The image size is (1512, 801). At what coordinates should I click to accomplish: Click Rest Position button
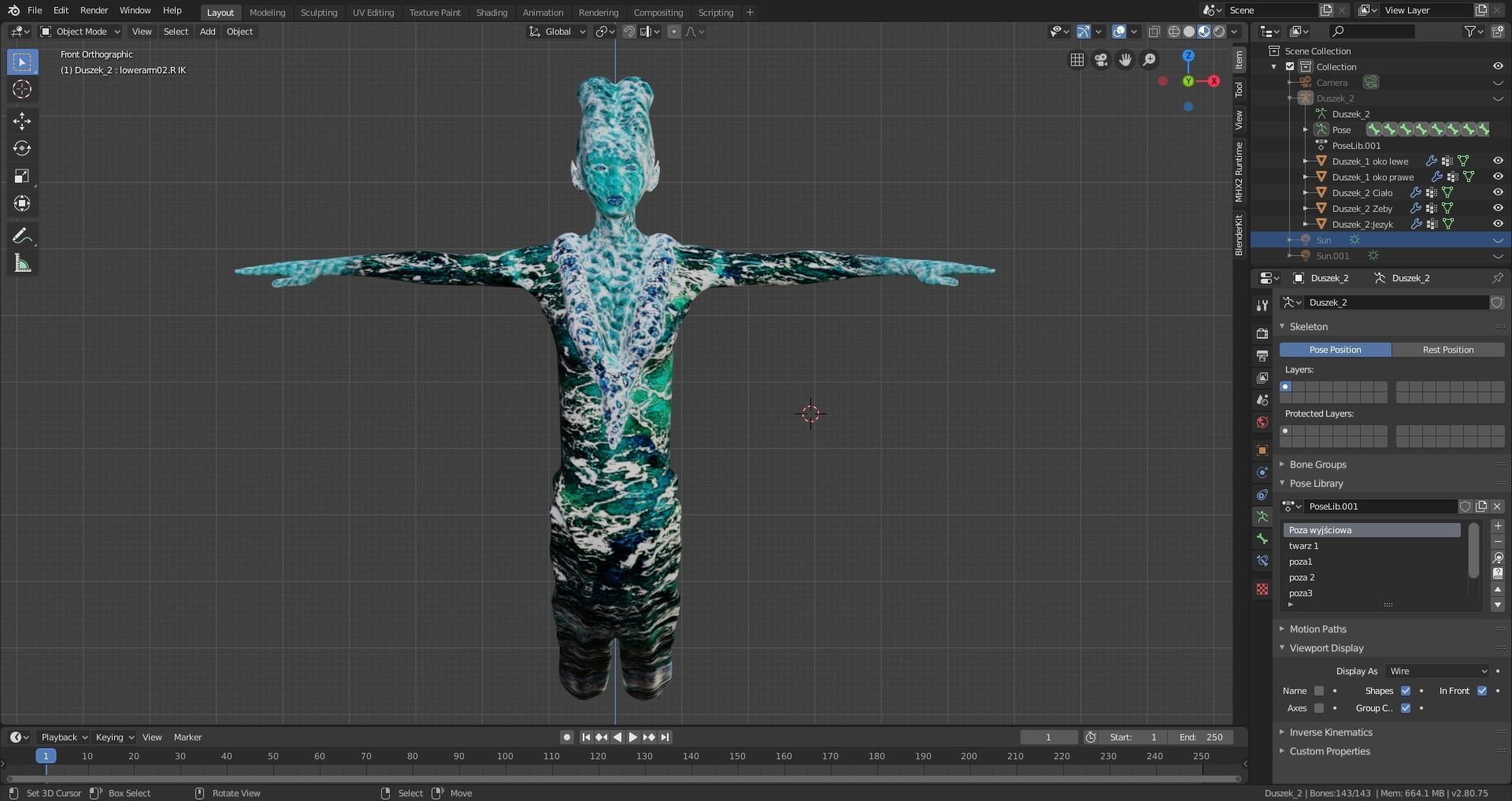[x=1447, y=350]
